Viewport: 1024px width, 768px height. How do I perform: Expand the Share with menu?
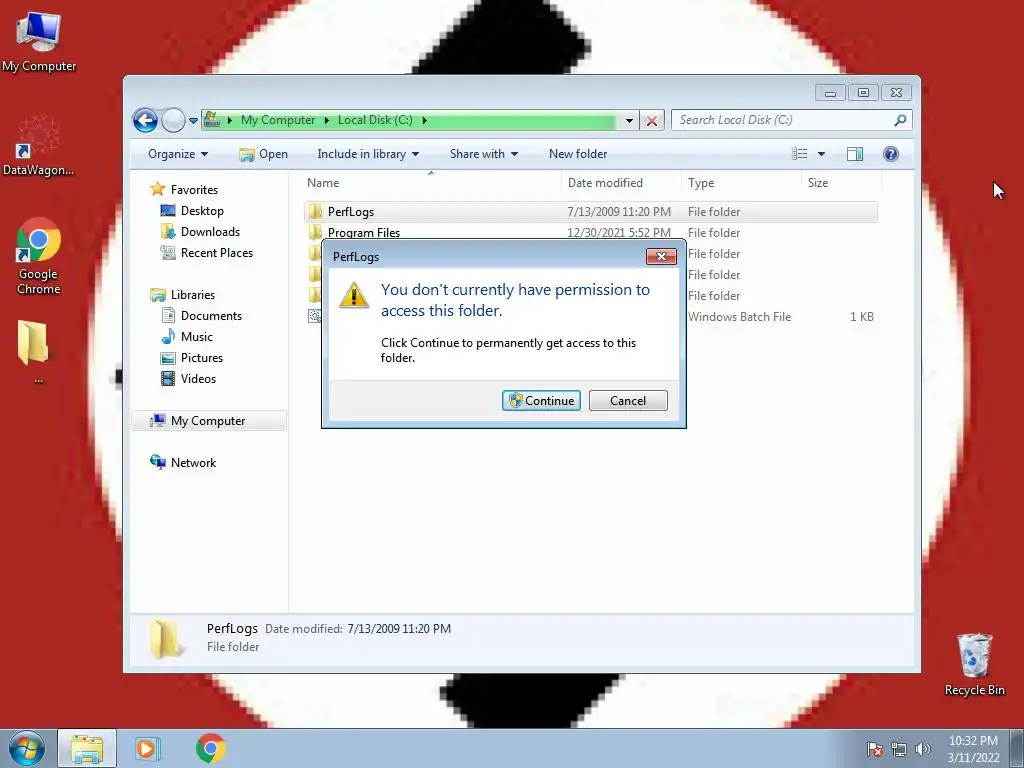click(x=483, y=154)
